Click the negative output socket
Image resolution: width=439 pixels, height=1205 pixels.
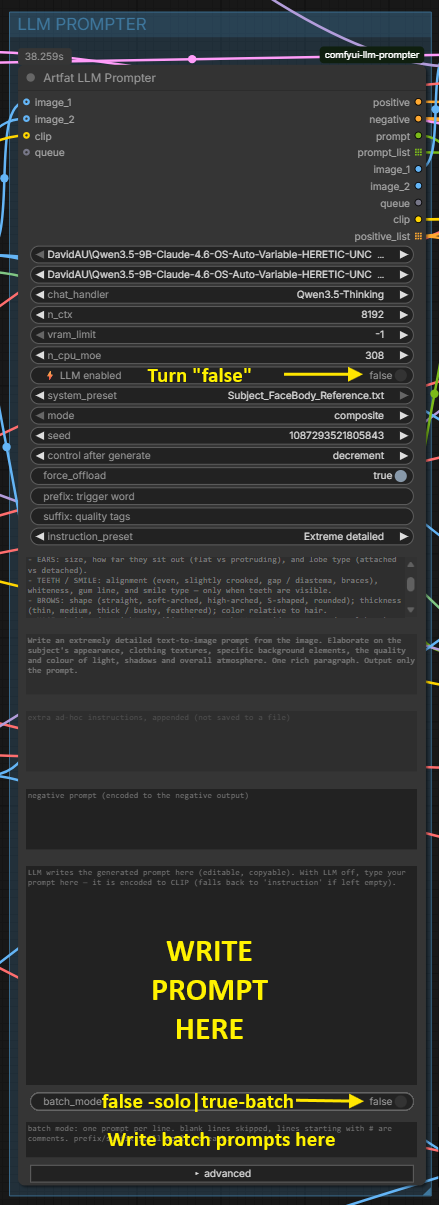pyautogui.click(x=418, y=119)
